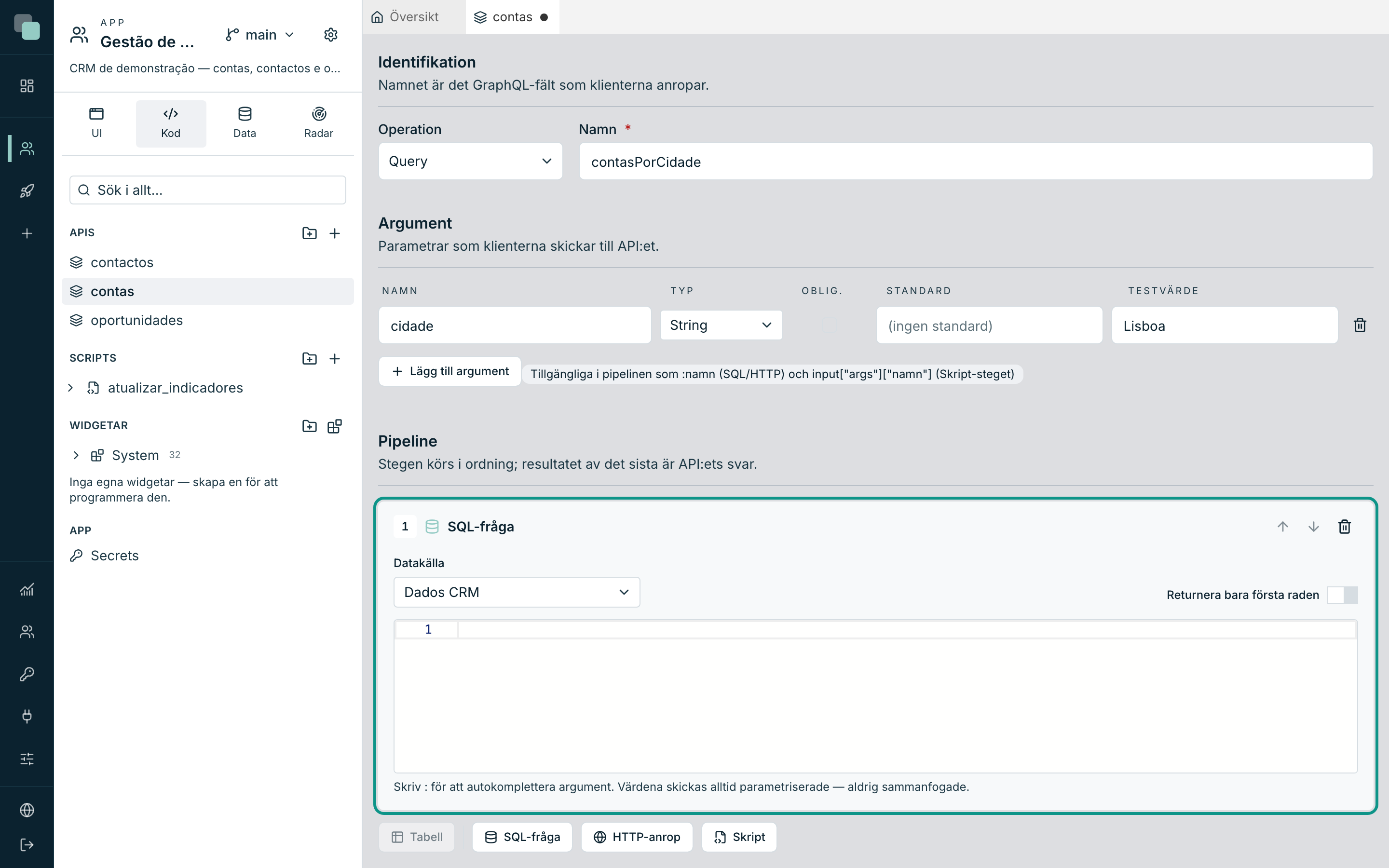
Task: Click the step number 1 badge
Action: [405, 527]
